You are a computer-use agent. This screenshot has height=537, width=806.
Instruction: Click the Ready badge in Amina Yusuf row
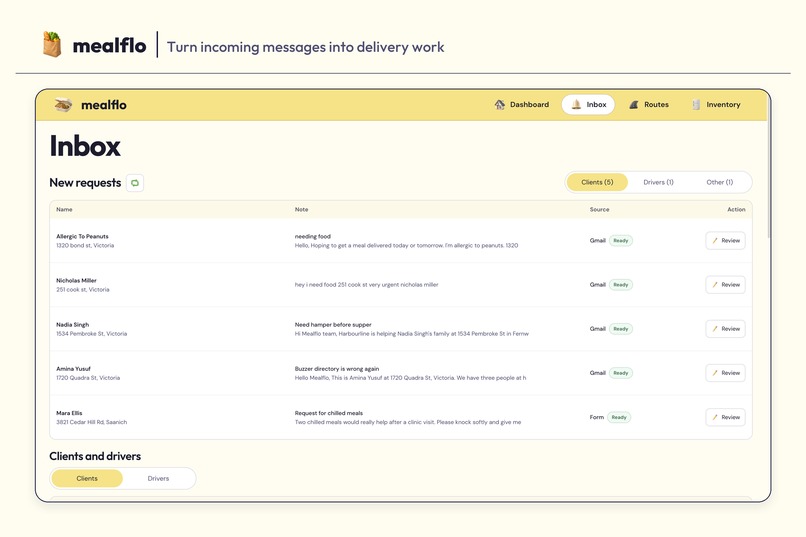(621, 373)
